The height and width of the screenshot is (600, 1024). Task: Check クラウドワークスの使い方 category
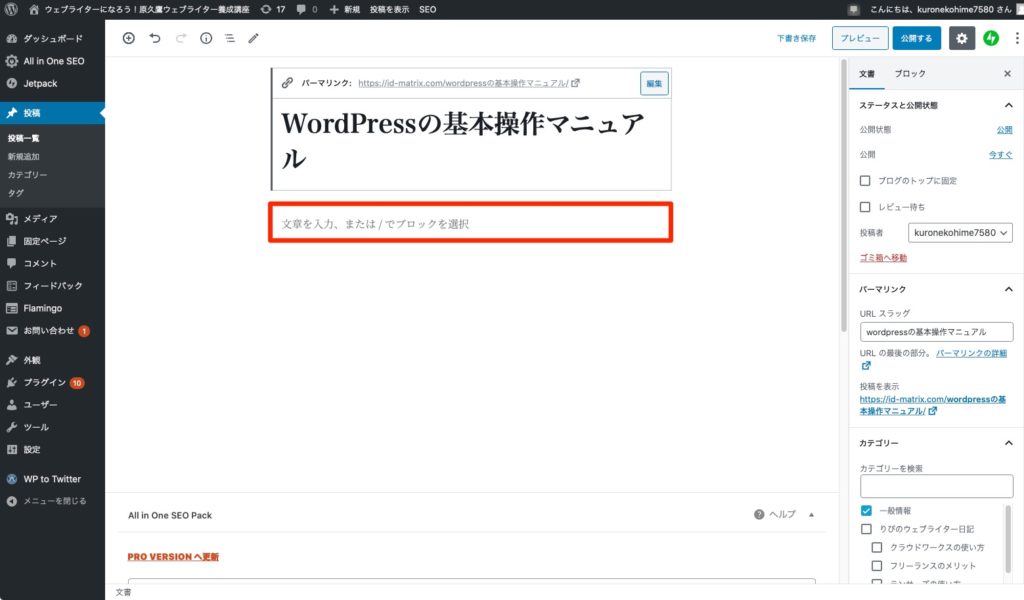tap(877, 547)
